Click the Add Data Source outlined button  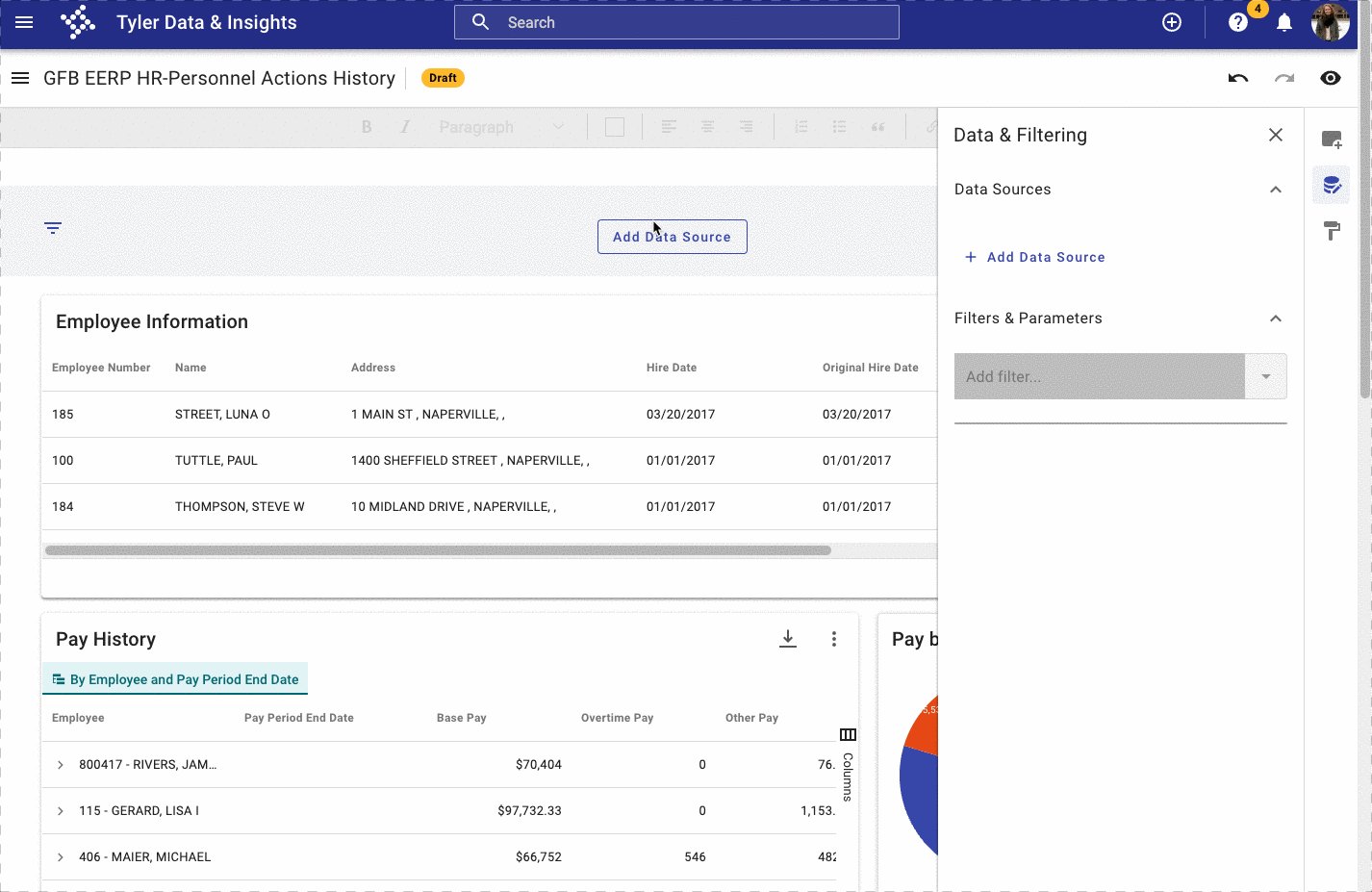[x=673, y=237]
